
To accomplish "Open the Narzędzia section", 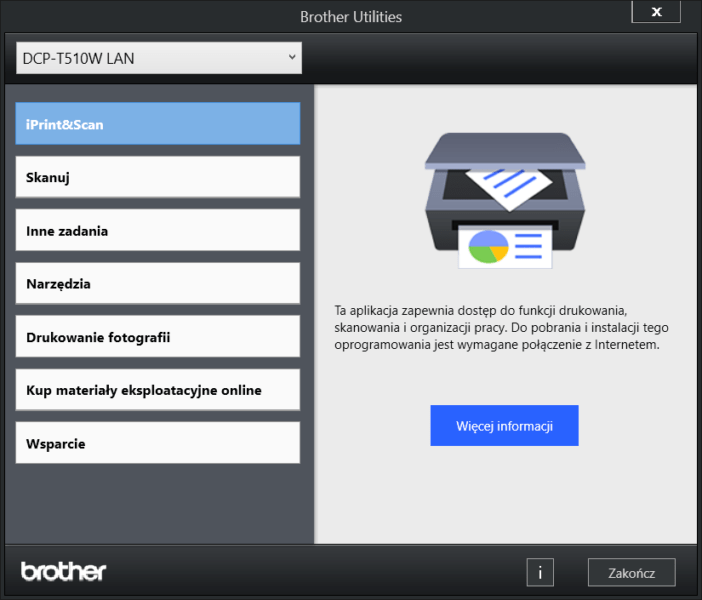I will (158, 283).
